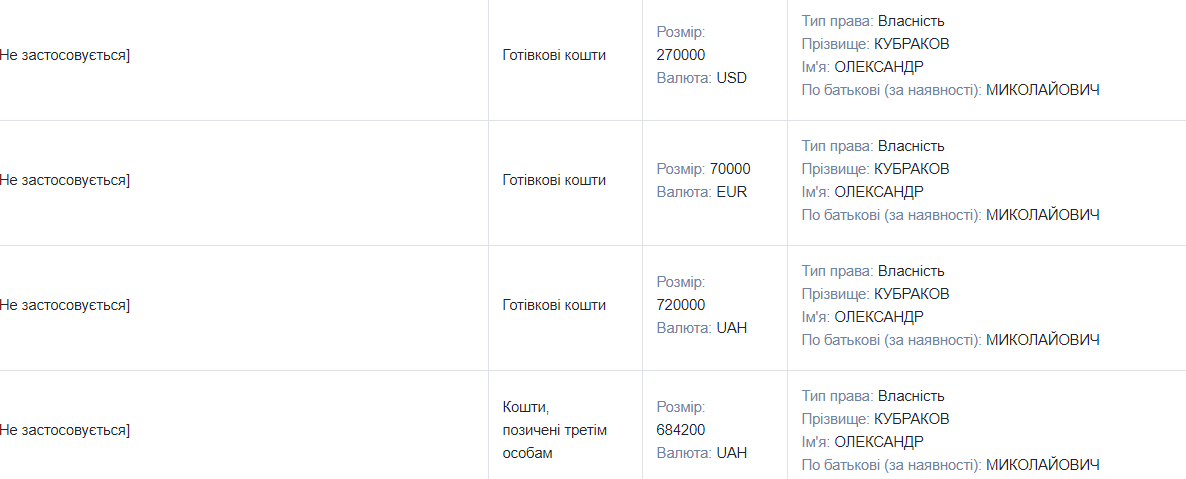Select surname КУБРАКОВ in the USD row

point(911,44)
